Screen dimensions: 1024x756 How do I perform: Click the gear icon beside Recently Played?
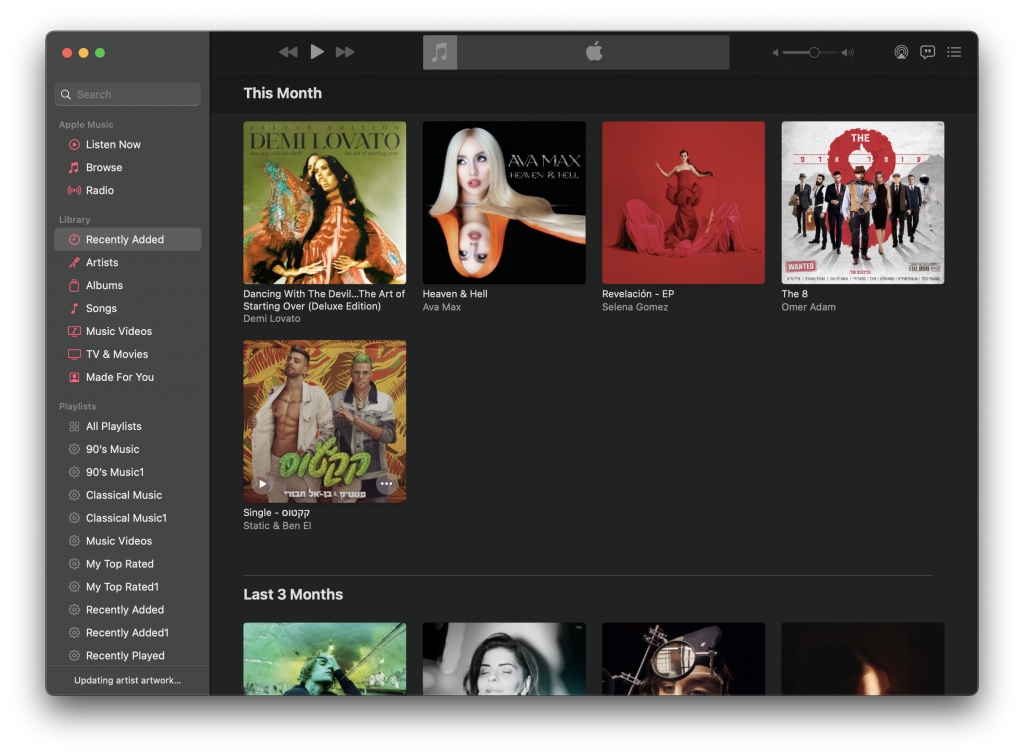(x=74, y=655)
